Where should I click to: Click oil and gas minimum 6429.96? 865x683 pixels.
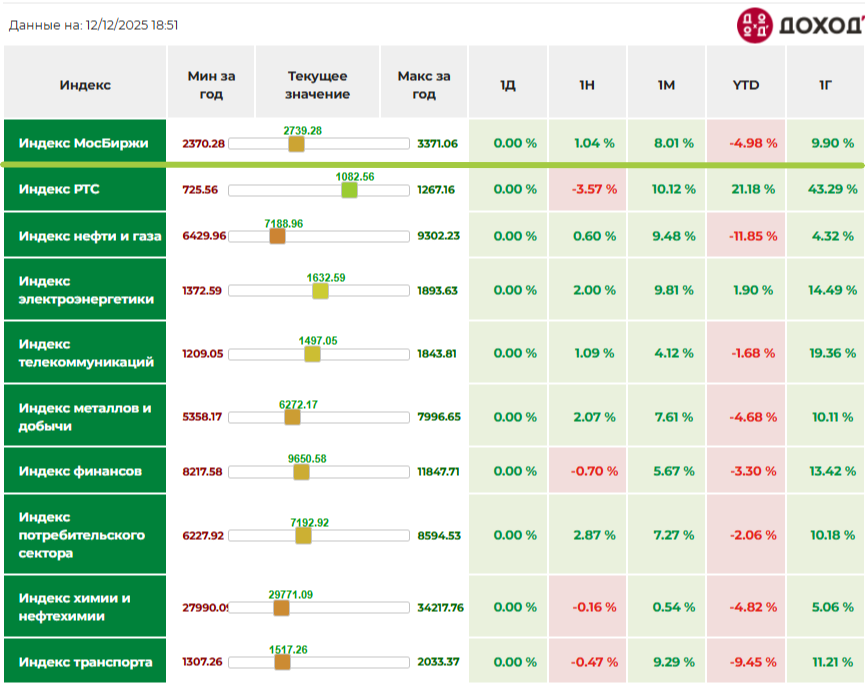coord(204,236)
